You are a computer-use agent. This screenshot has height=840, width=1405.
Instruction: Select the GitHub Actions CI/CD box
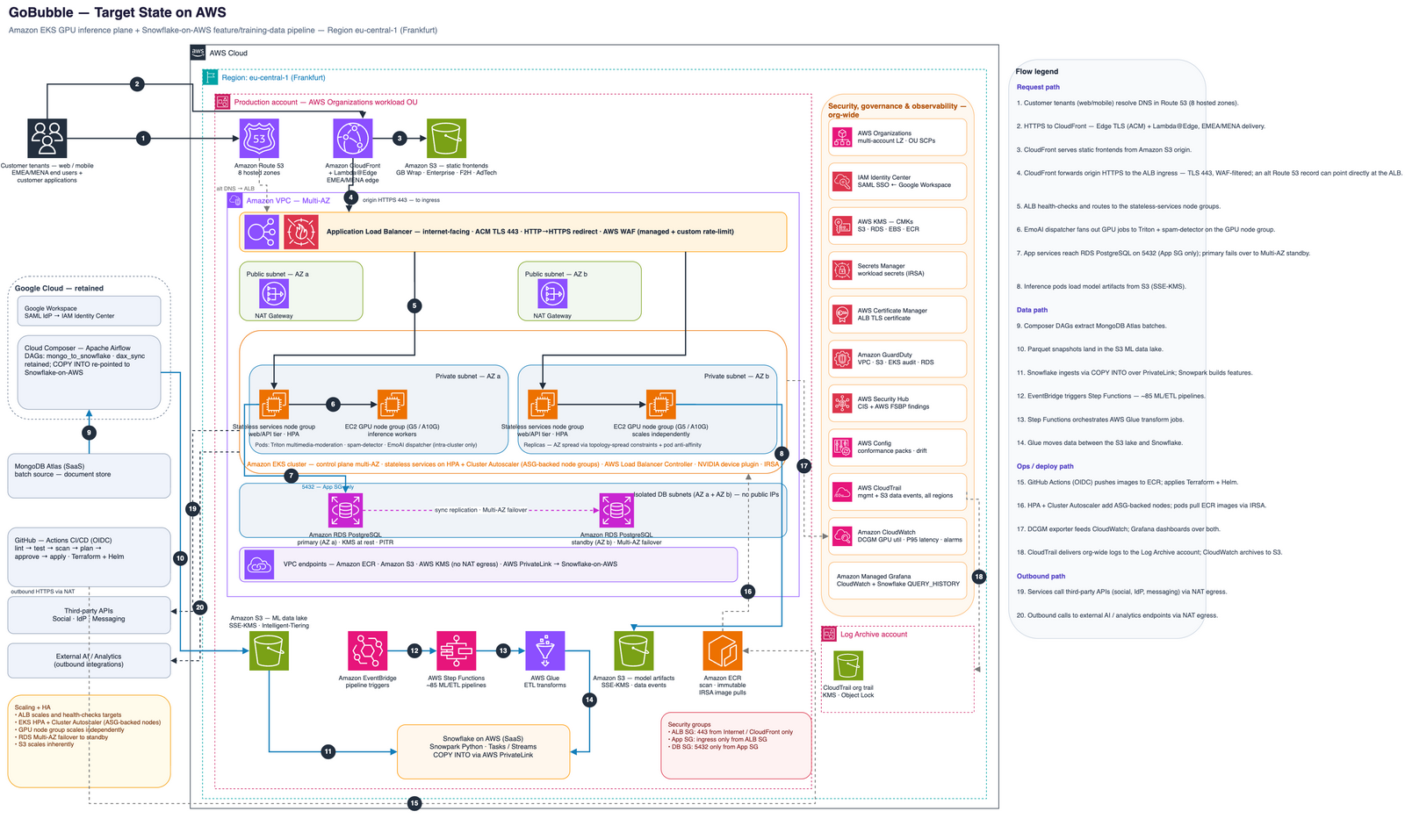tap(89, 557)
